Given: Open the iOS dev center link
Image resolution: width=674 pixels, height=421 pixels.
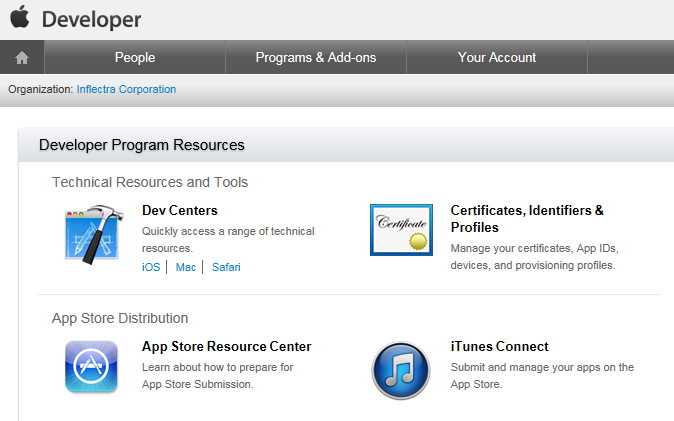Looking at the screenshot, I should (x=151, y=267).
